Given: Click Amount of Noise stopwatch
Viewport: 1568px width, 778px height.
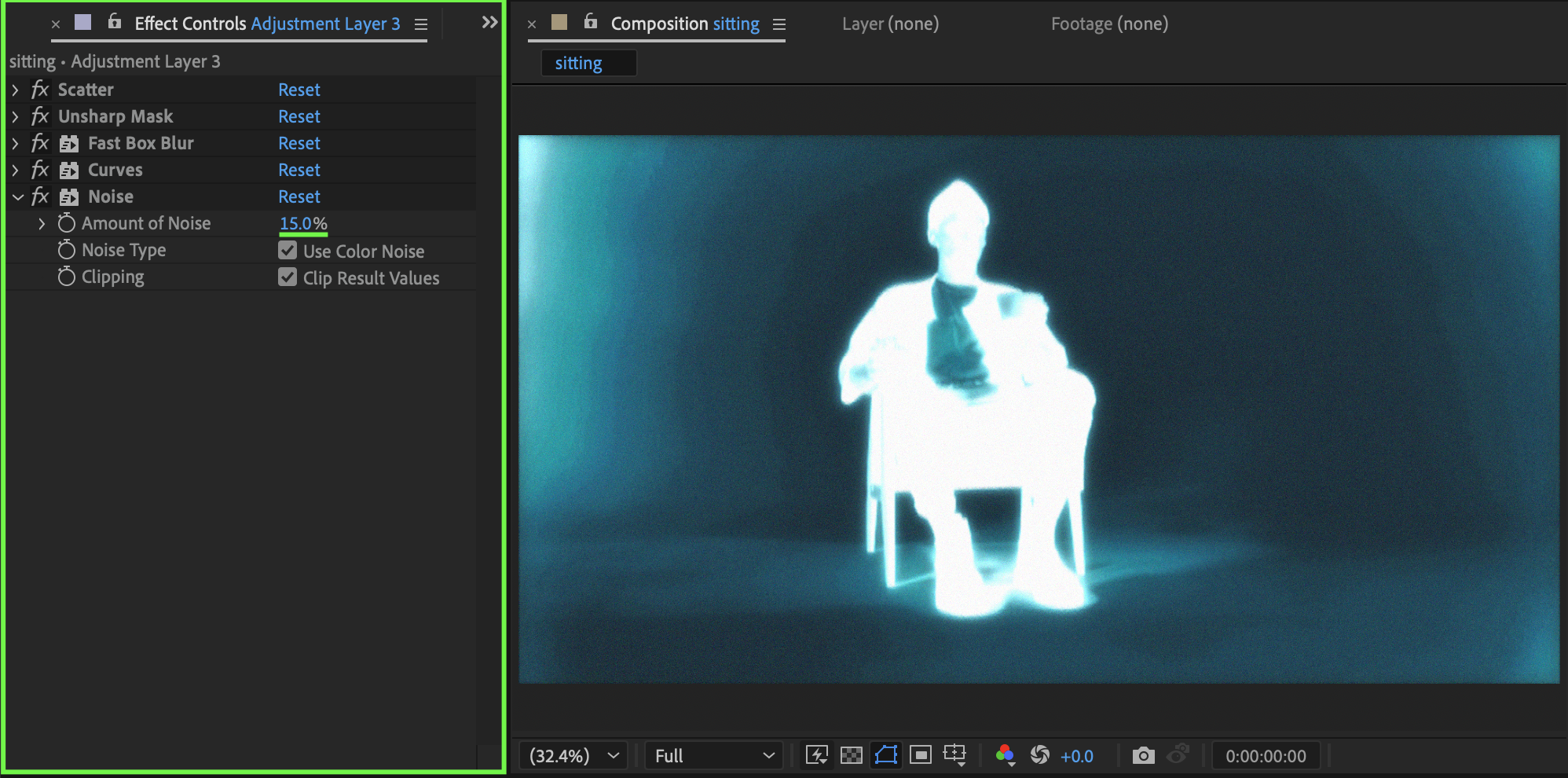Looking at the screenshot, I should (x=67, y=223).
